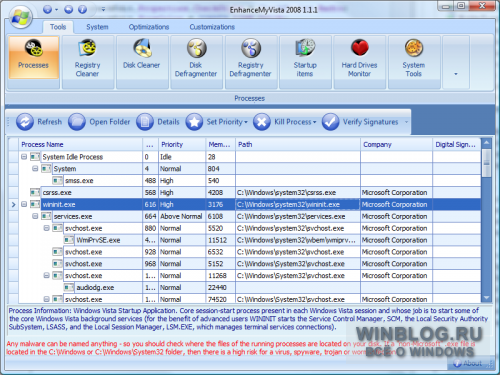Click the 'Above Normal' priority cell
Viewport: 500px width, 375px height.
pos(182,216)
